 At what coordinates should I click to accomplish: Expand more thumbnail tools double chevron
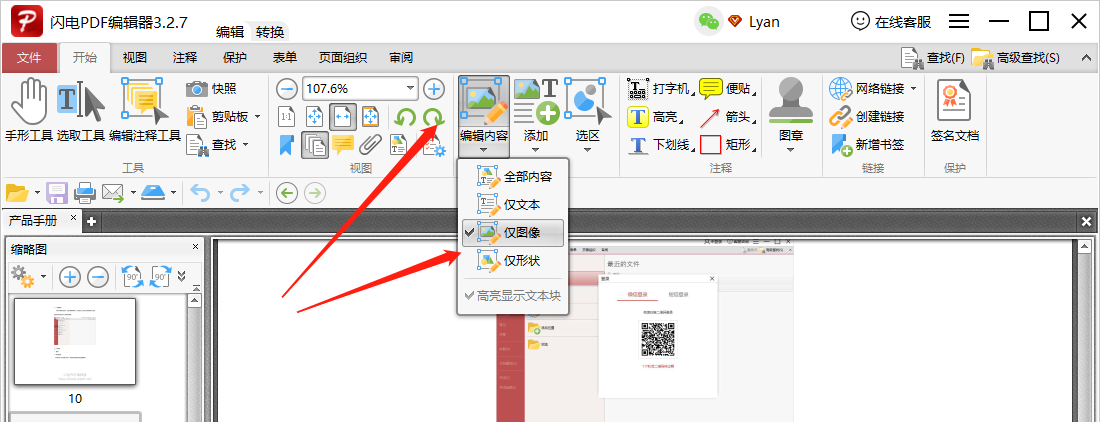pos(182,276)
